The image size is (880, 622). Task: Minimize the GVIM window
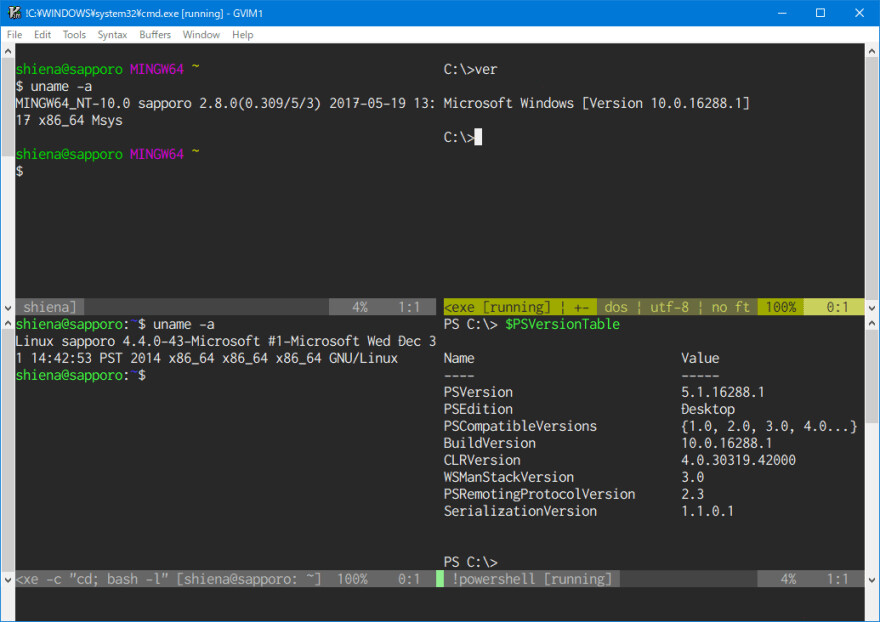tap(775, 13)
